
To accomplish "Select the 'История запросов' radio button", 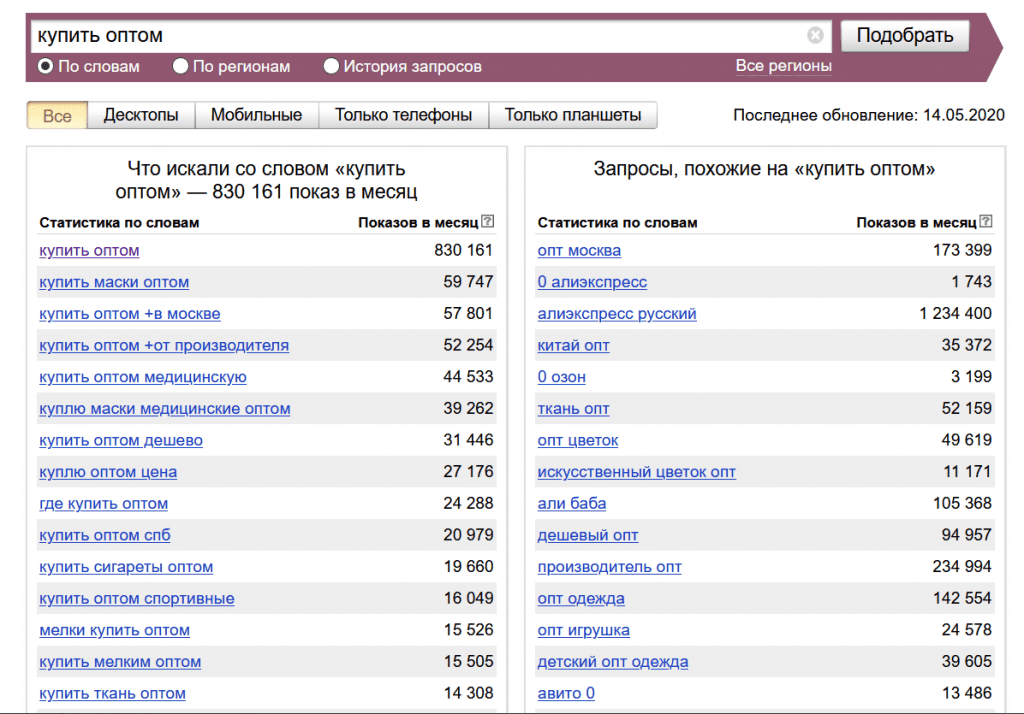I will [331, 67].
